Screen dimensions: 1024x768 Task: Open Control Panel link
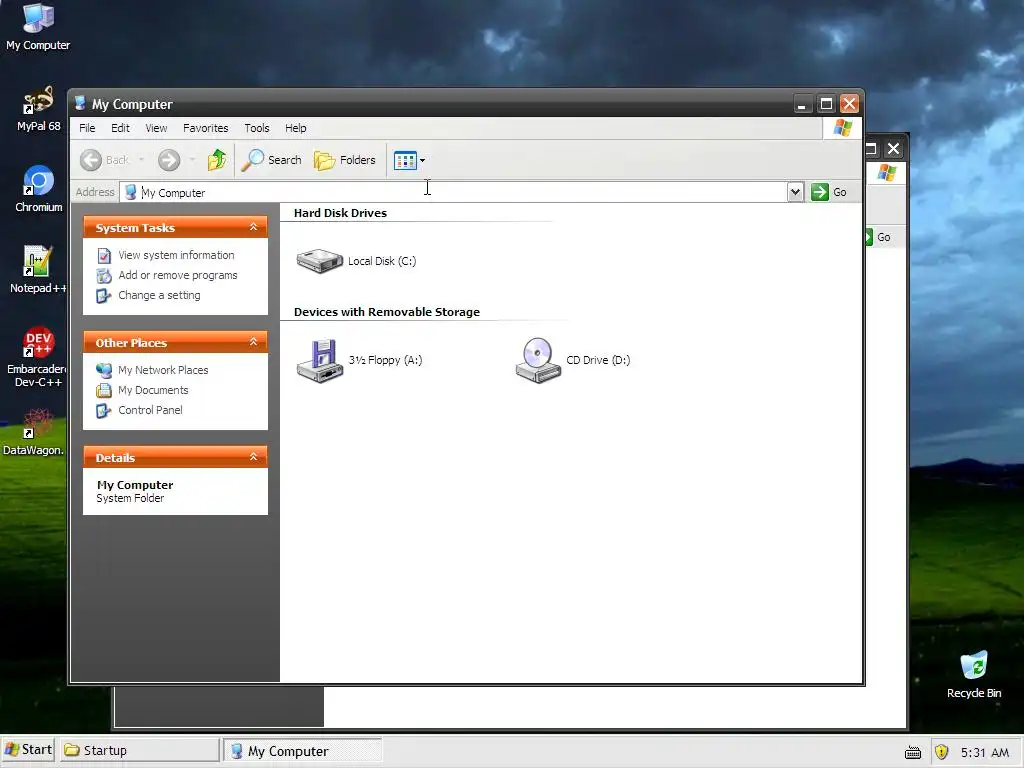coord(150,410)
